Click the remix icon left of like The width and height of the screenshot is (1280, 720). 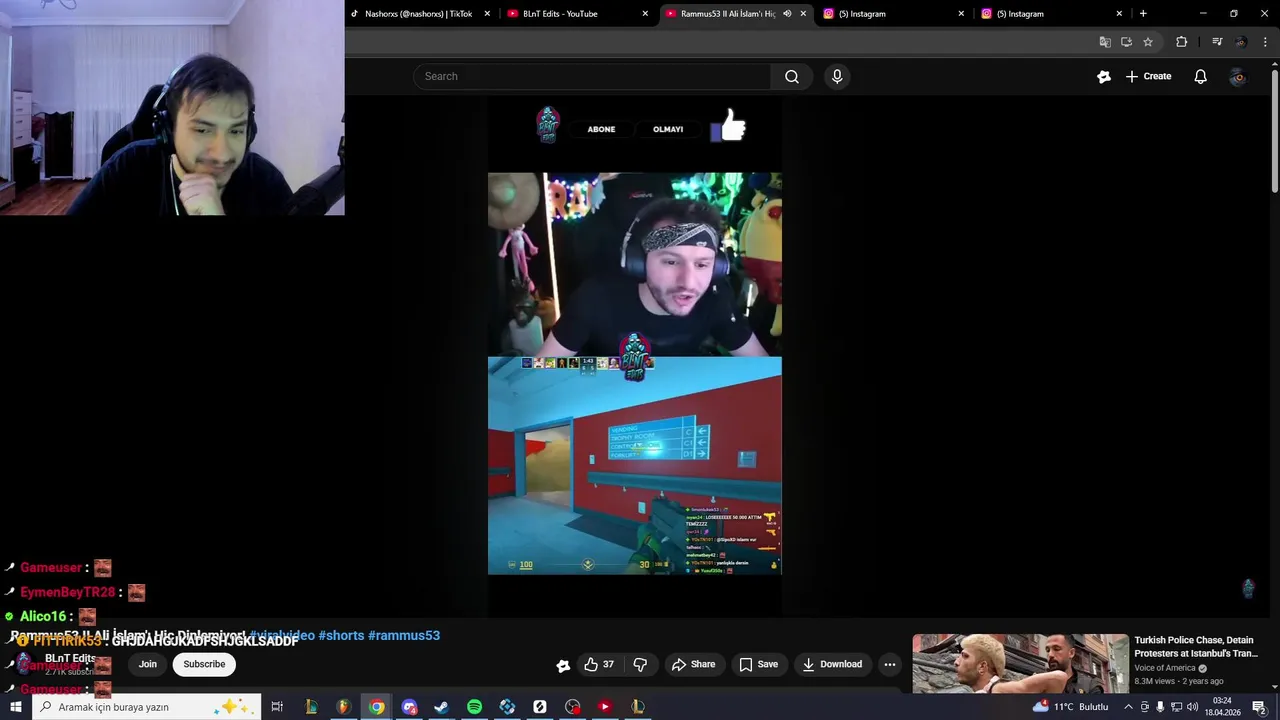(563, 665)
